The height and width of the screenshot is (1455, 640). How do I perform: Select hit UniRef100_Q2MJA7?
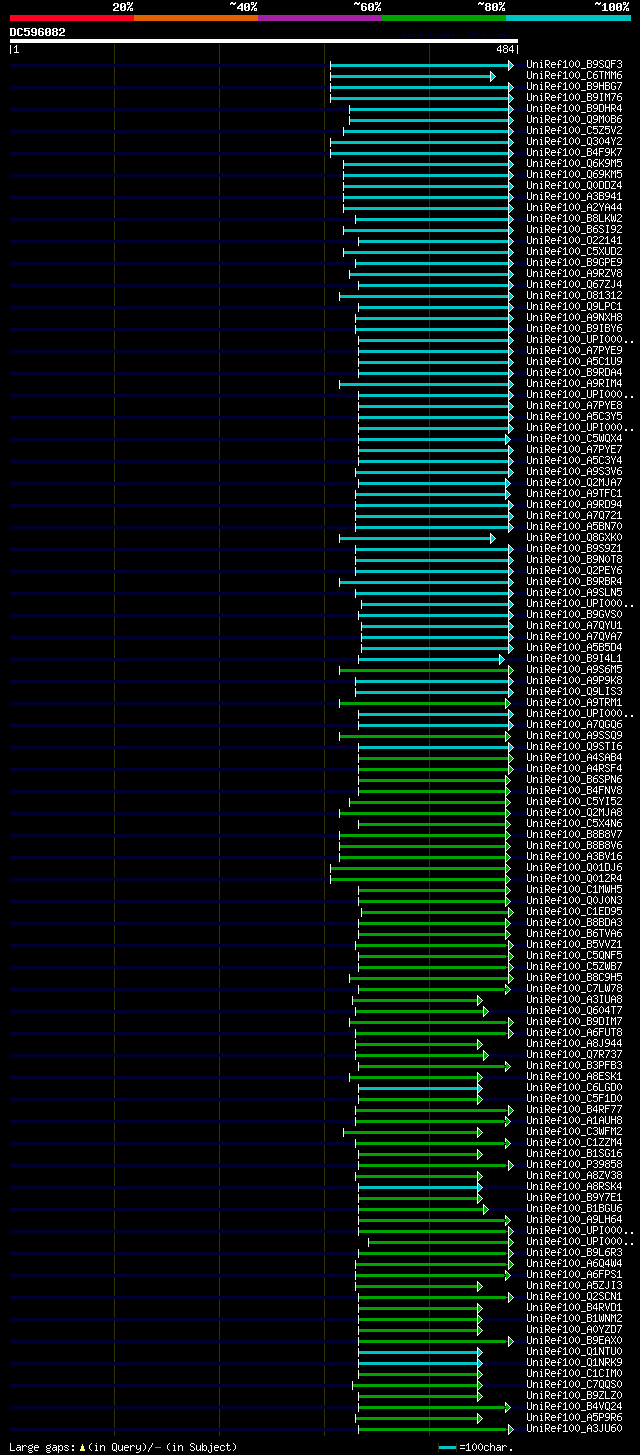[574, 483]
